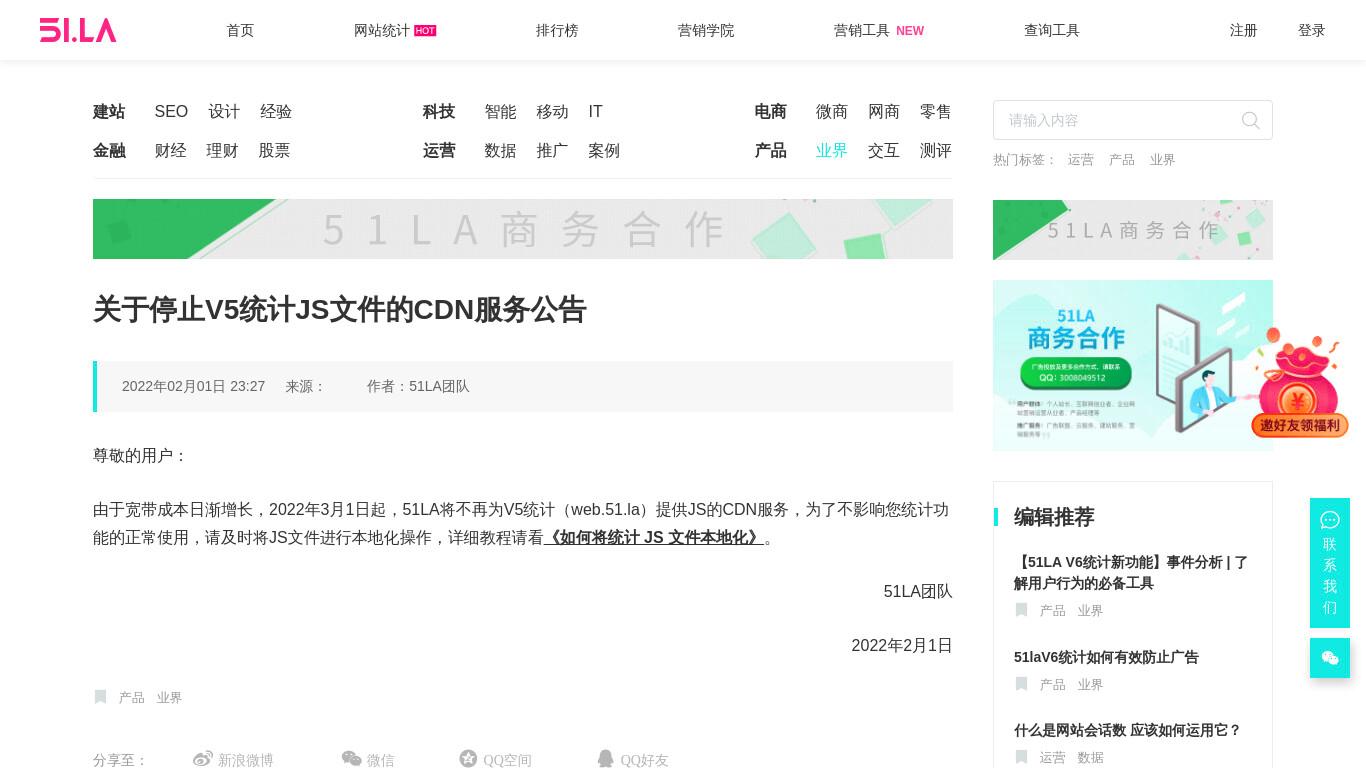Select the 科技 category
Viewport: 1366px width, 768px height.
click(x=439, y=112)
